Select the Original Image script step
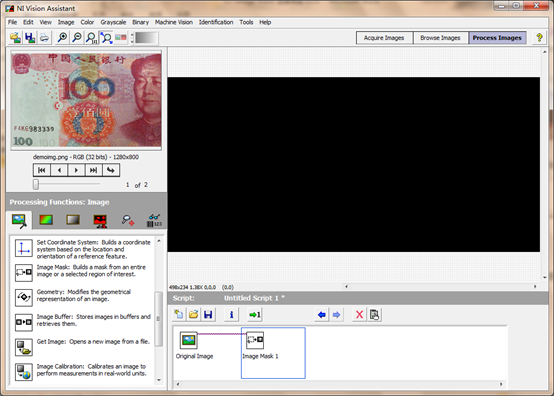The image size is (554, 396). [194, 345]
